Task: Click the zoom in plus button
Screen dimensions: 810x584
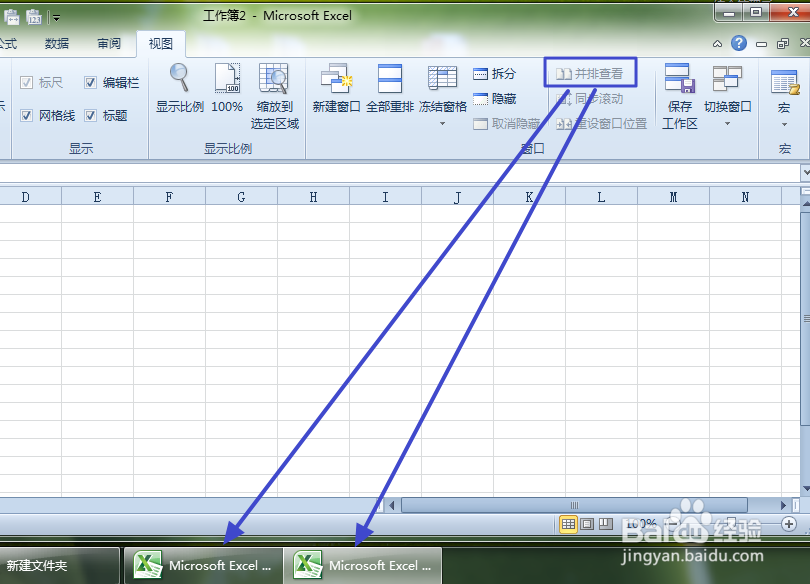Action: (x=789, y=524)
